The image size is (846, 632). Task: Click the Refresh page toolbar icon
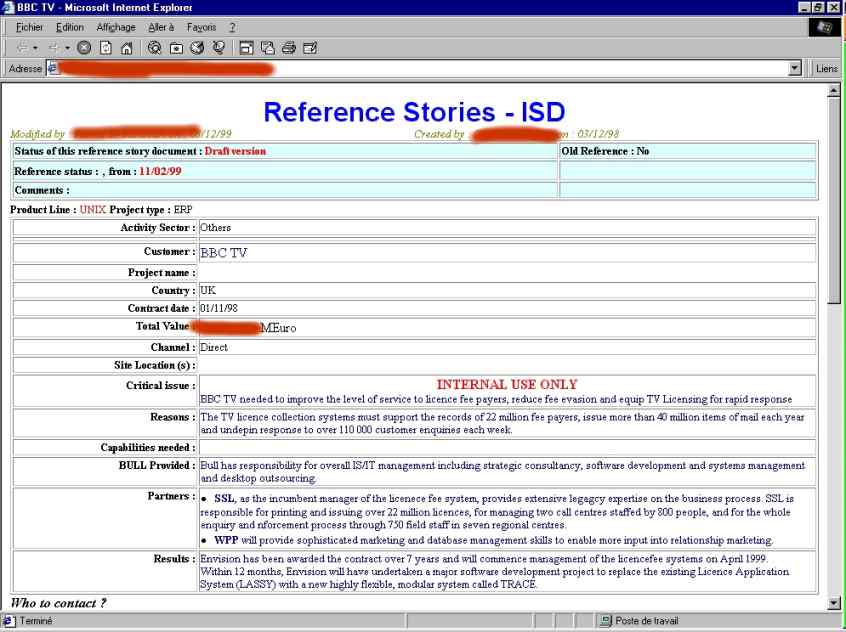[x=106, y=48]
